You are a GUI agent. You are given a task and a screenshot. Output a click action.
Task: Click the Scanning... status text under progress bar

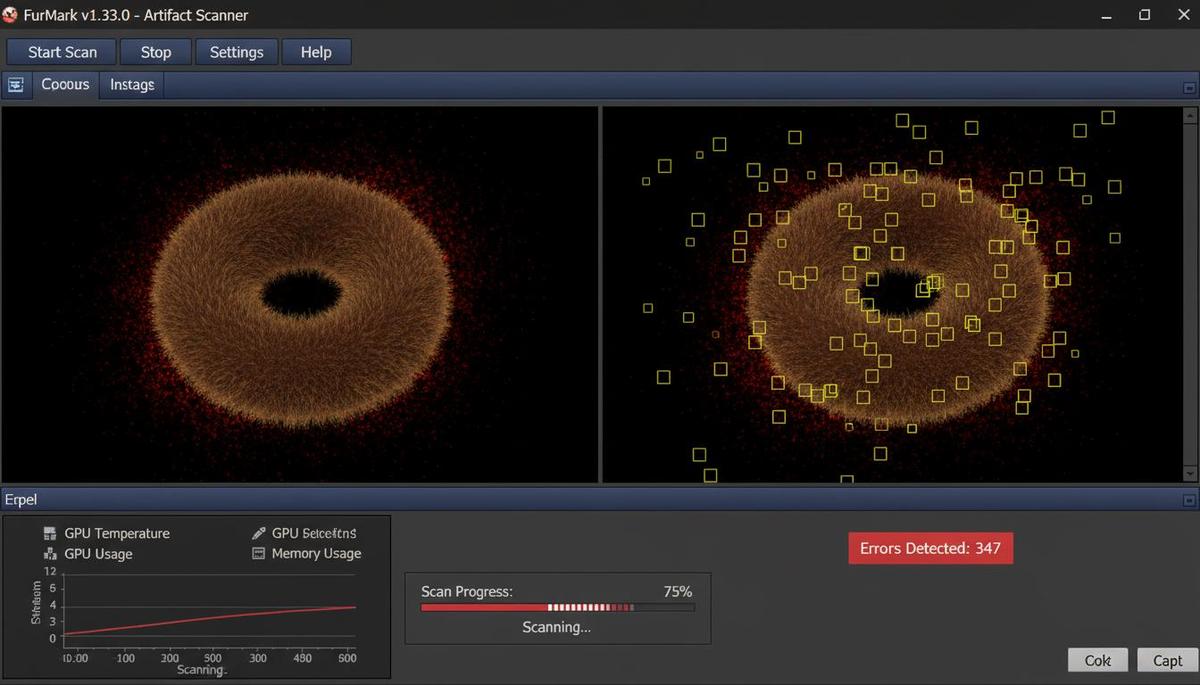pyautogui.click(x=556, y=627)
